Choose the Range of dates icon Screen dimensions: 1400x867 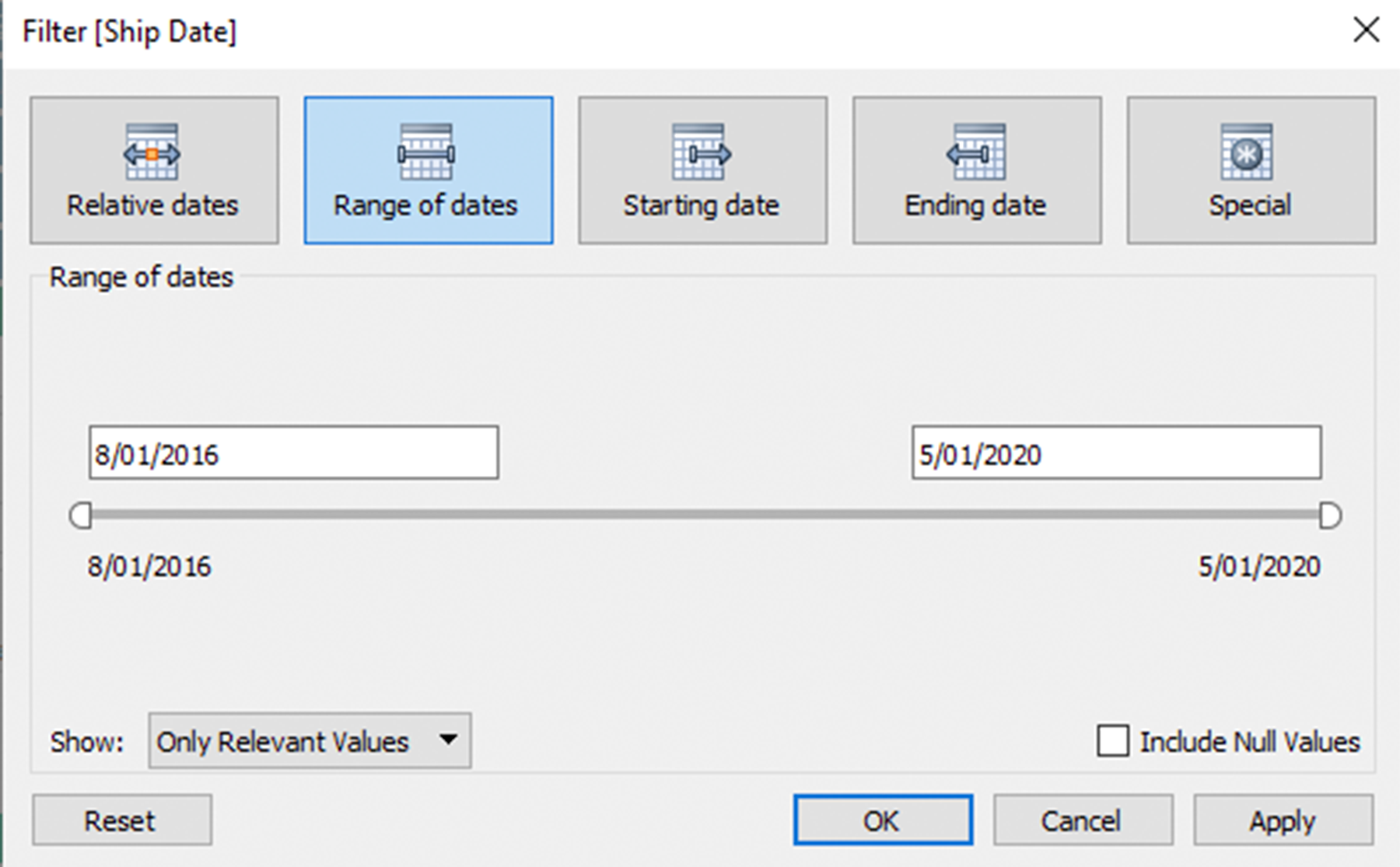426,152
